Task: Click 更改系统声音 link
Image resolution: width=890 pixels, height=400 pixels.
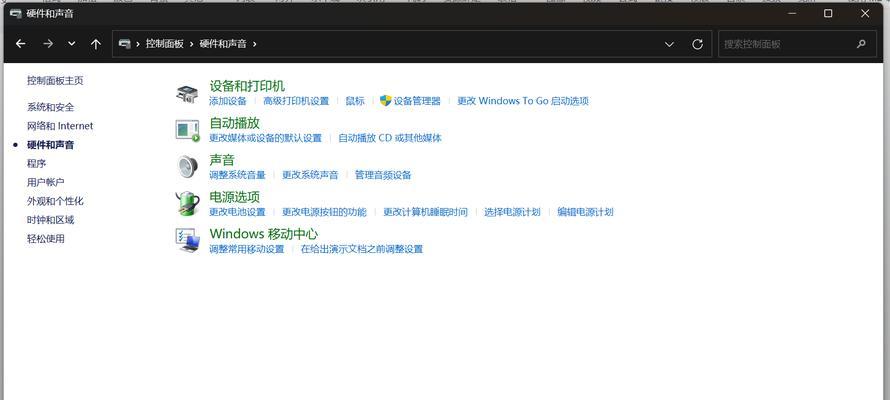Action: pyautogui.click(x=310, y=175)
